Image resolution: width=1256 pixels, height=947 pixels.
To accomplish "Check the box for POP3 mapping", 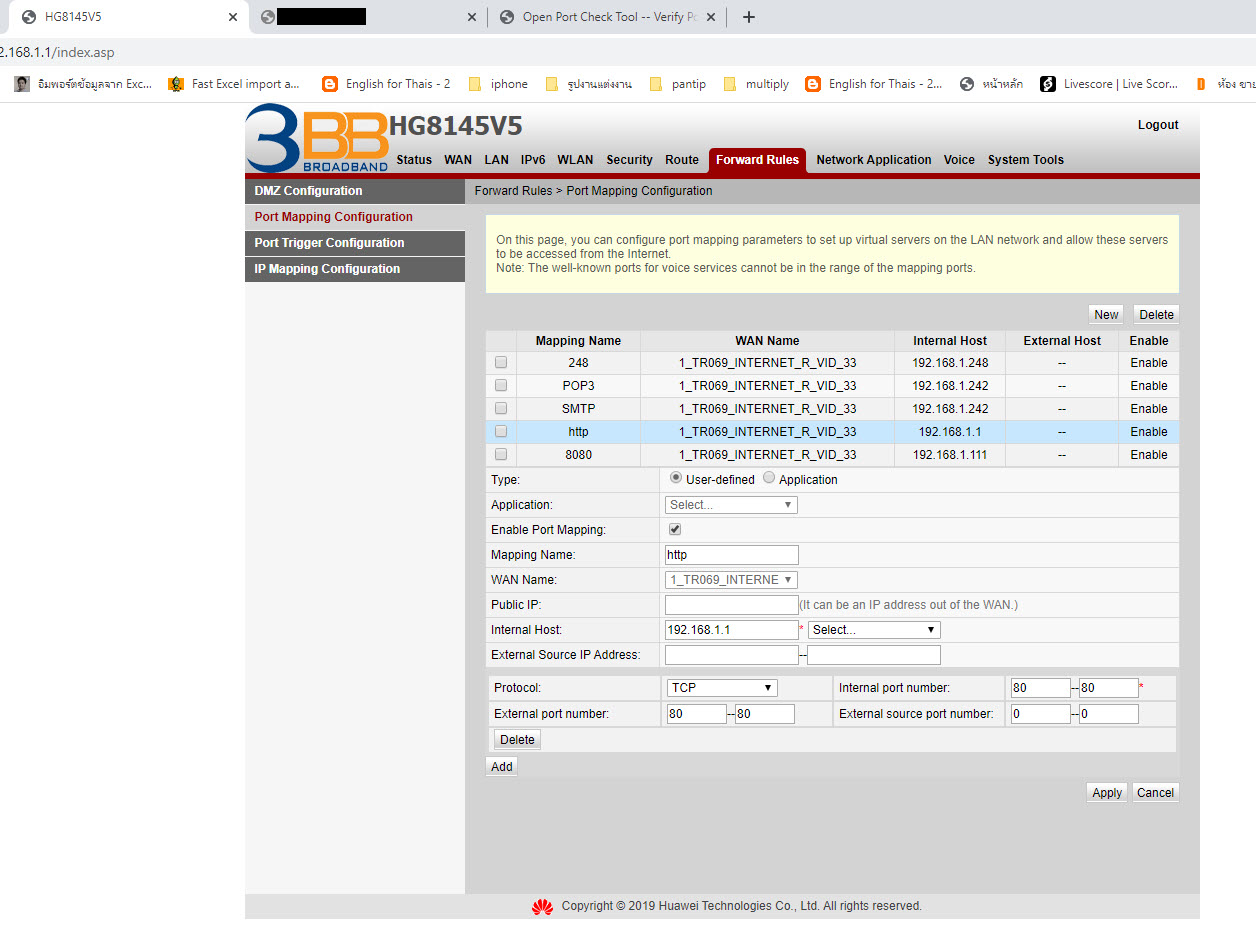I will click(501, 385).
